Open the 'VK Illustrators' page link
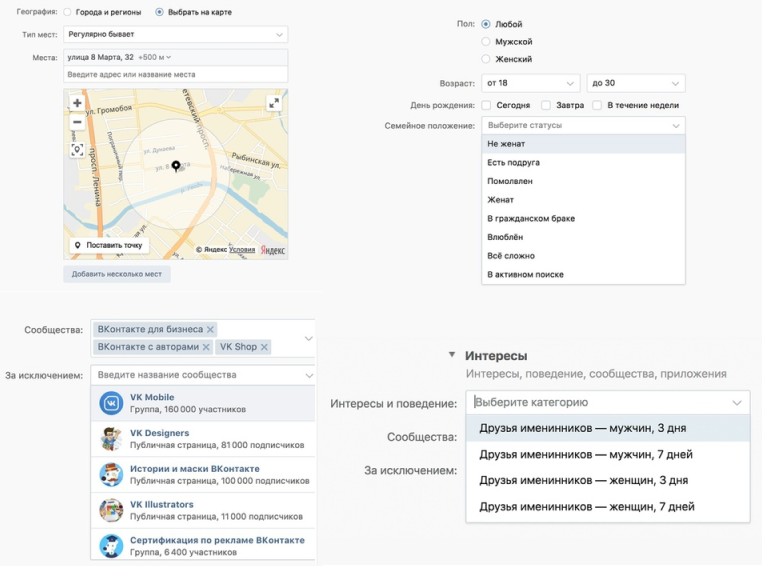762x566 pixels. pyautogui.click(x=161, y=504)
